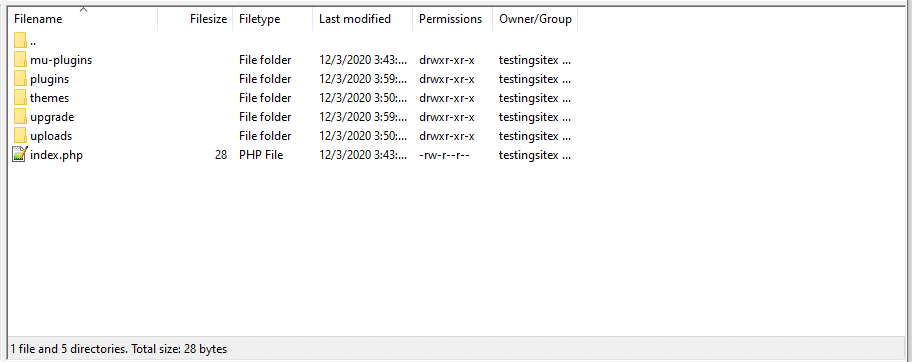Click the uploads folder icon

(20, 136)
